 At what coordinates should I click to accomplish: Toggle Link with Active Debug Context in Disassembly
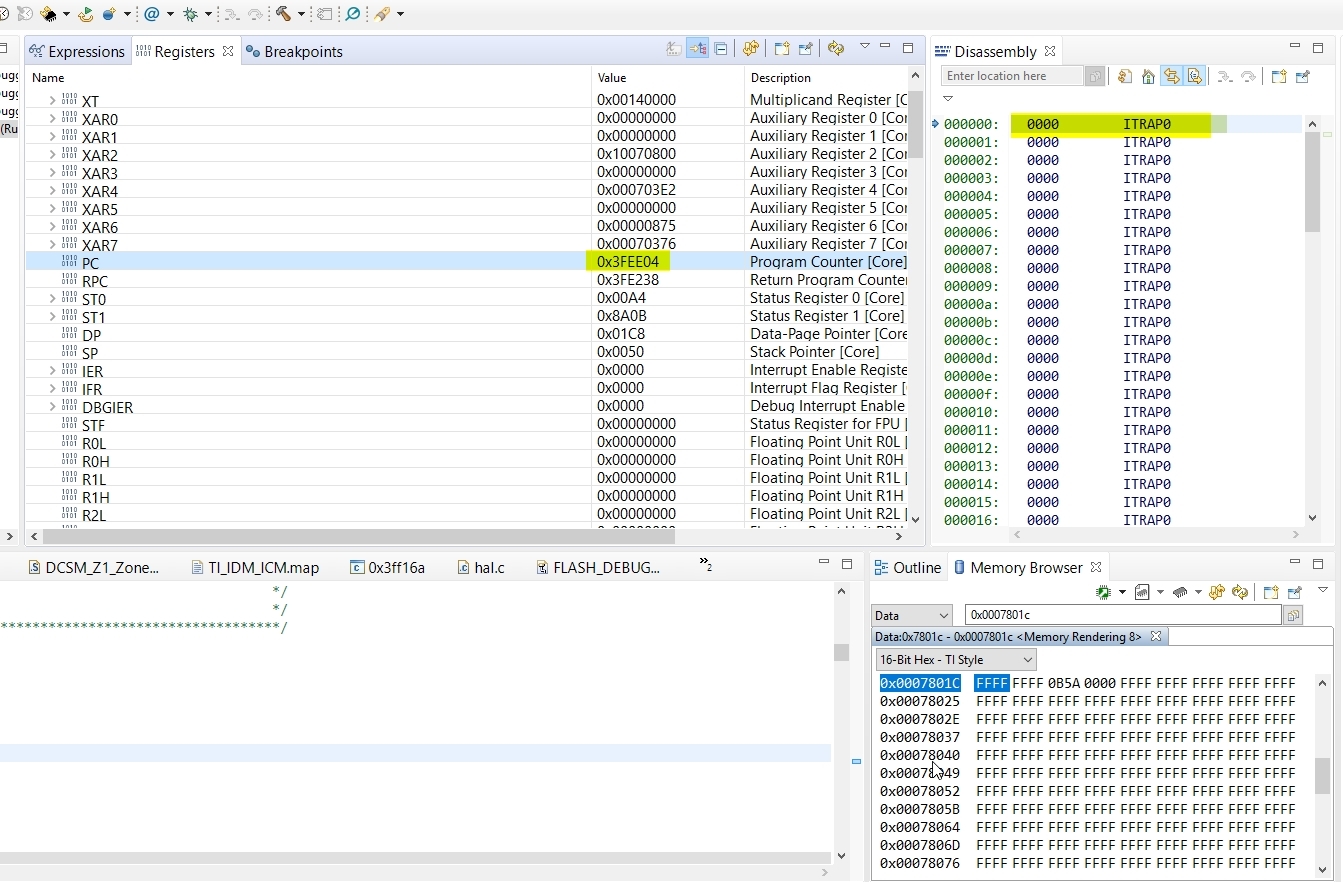(1172, 76)
